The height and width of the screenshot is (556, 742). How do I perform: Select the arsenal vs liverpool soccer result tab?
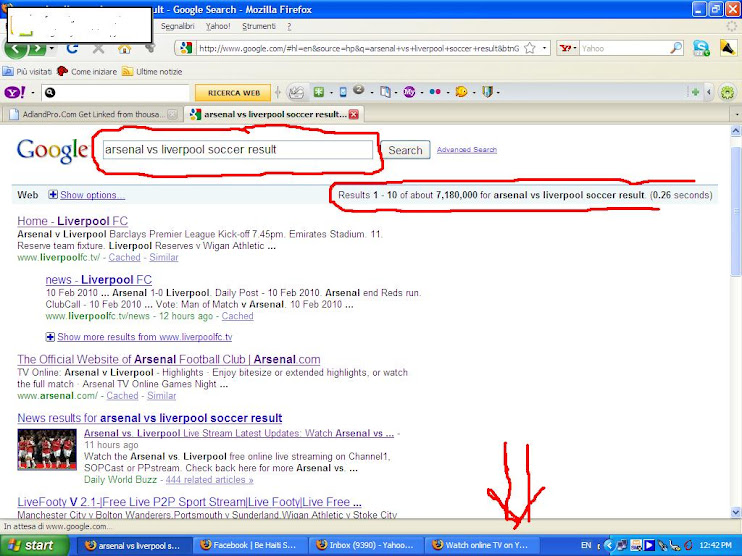pyautogui.click(x=274, y=114)
